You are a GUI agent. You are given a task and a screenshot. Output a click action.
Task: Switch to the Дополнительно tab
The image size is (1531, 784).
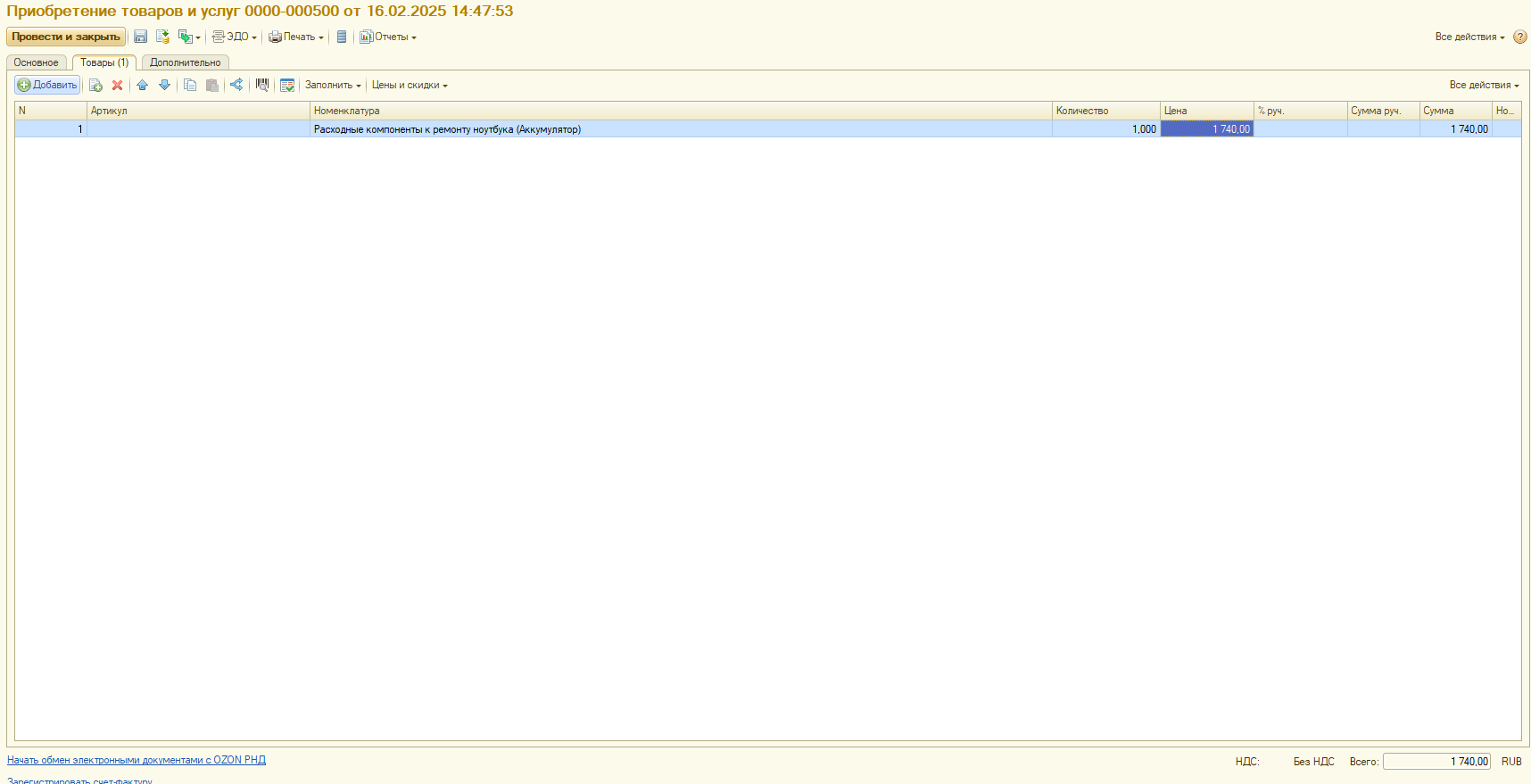pos(185,62)
